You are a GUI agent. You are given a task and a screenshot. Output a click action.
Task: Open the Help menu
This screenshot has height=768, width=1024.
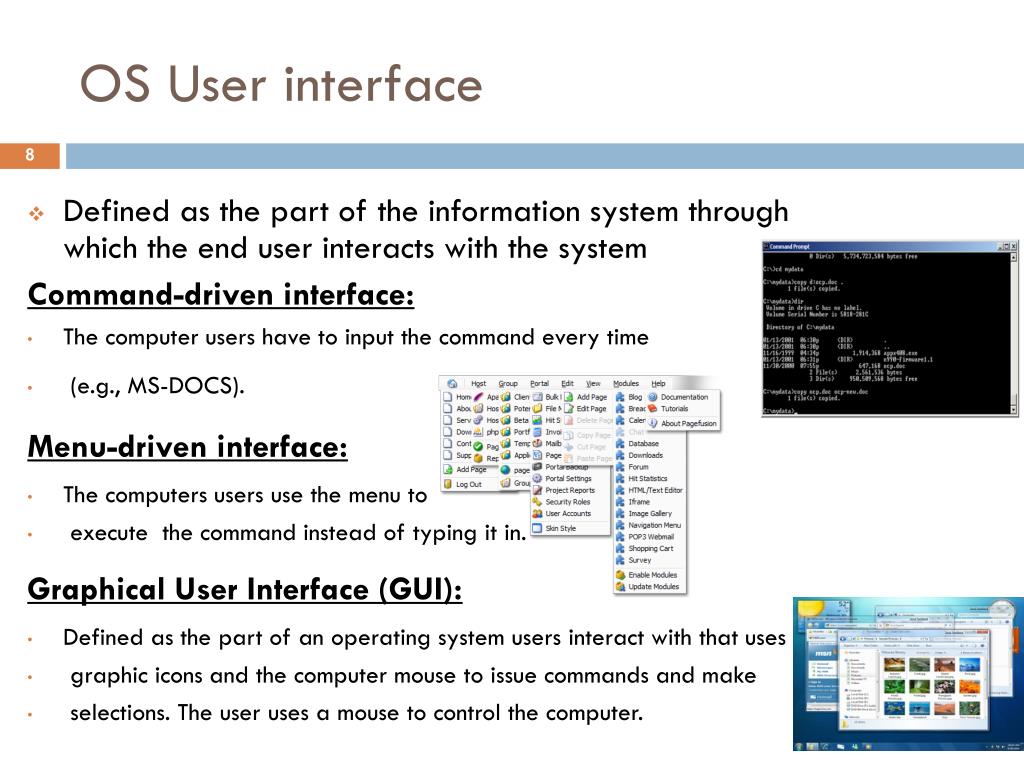[x=658, y=383]
